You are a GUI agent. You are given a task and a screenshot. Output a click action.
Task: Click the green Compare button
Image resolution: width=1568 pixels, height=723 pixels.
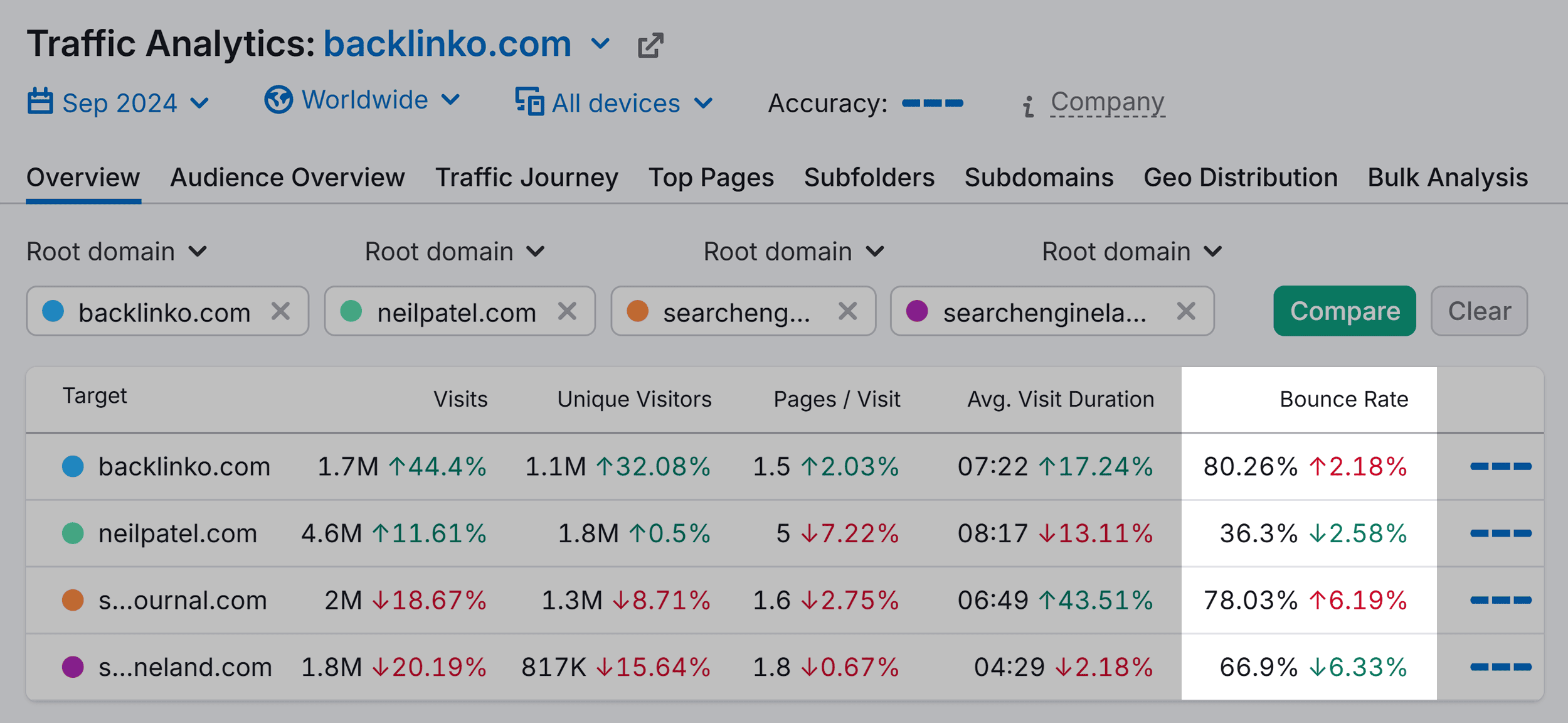1345,311
